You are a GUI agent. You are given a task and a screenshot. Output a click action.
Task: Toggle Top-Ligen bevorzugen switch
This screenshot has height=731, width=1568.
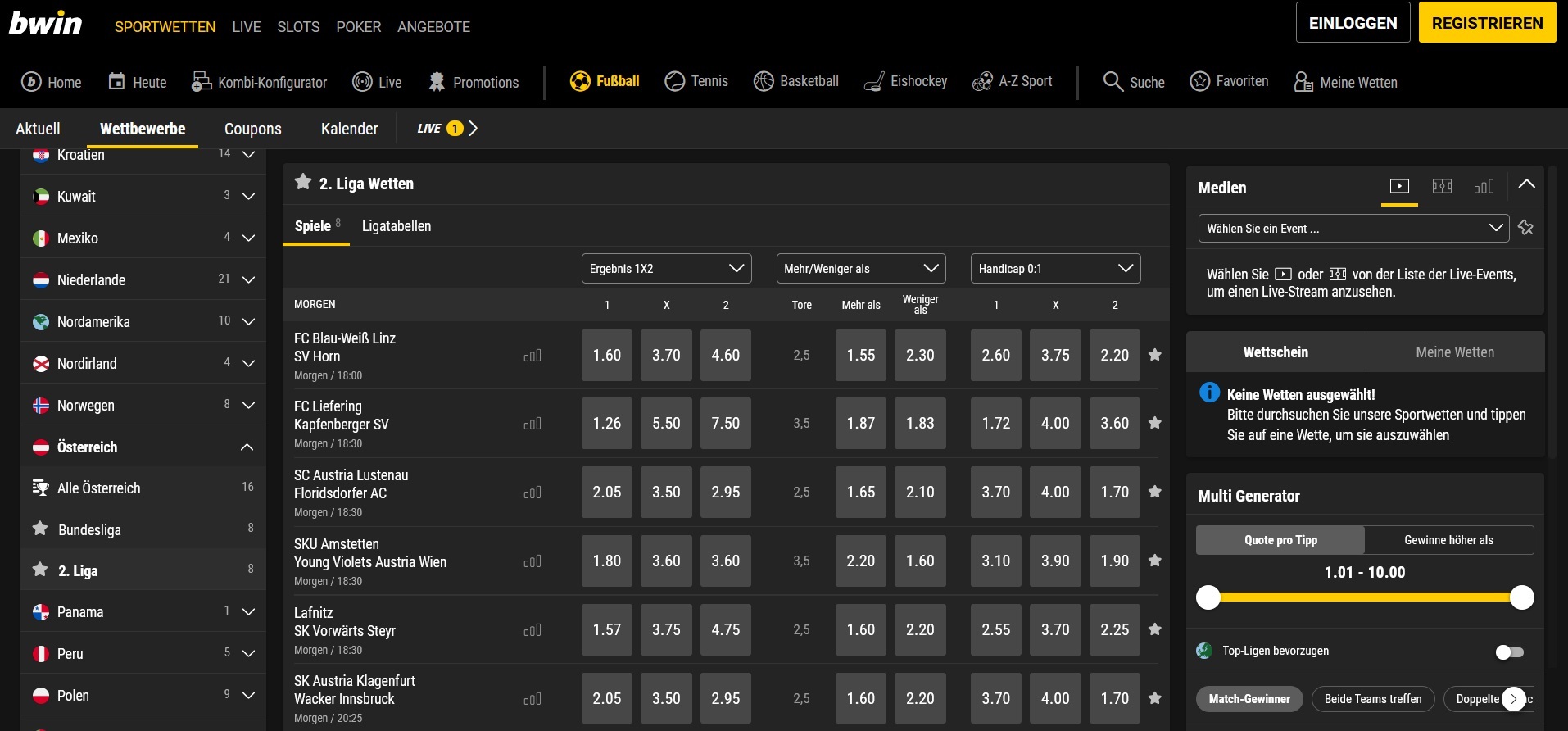pos(1510,652)
